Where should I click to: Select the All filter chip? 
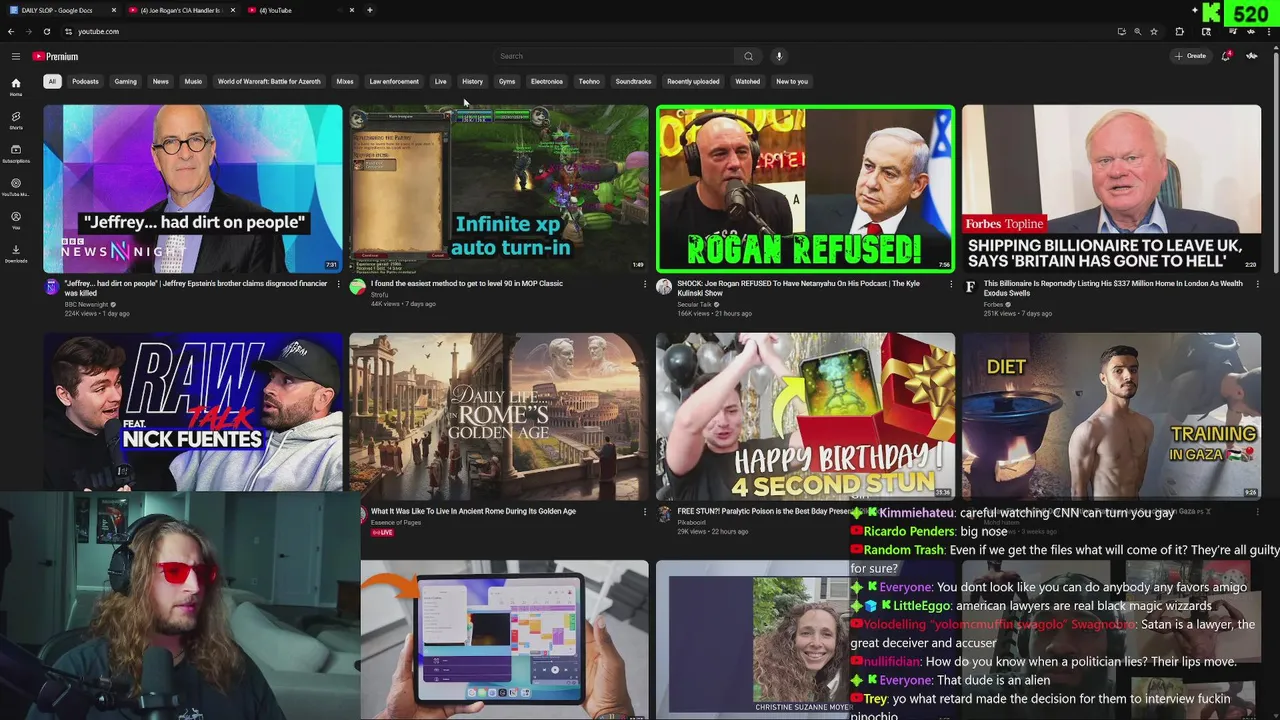tap(52, 81)
